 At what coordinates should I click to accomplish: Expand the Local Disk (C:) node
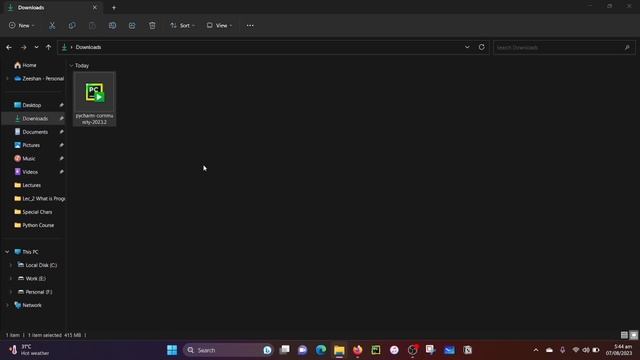click(x=11, y=265)
